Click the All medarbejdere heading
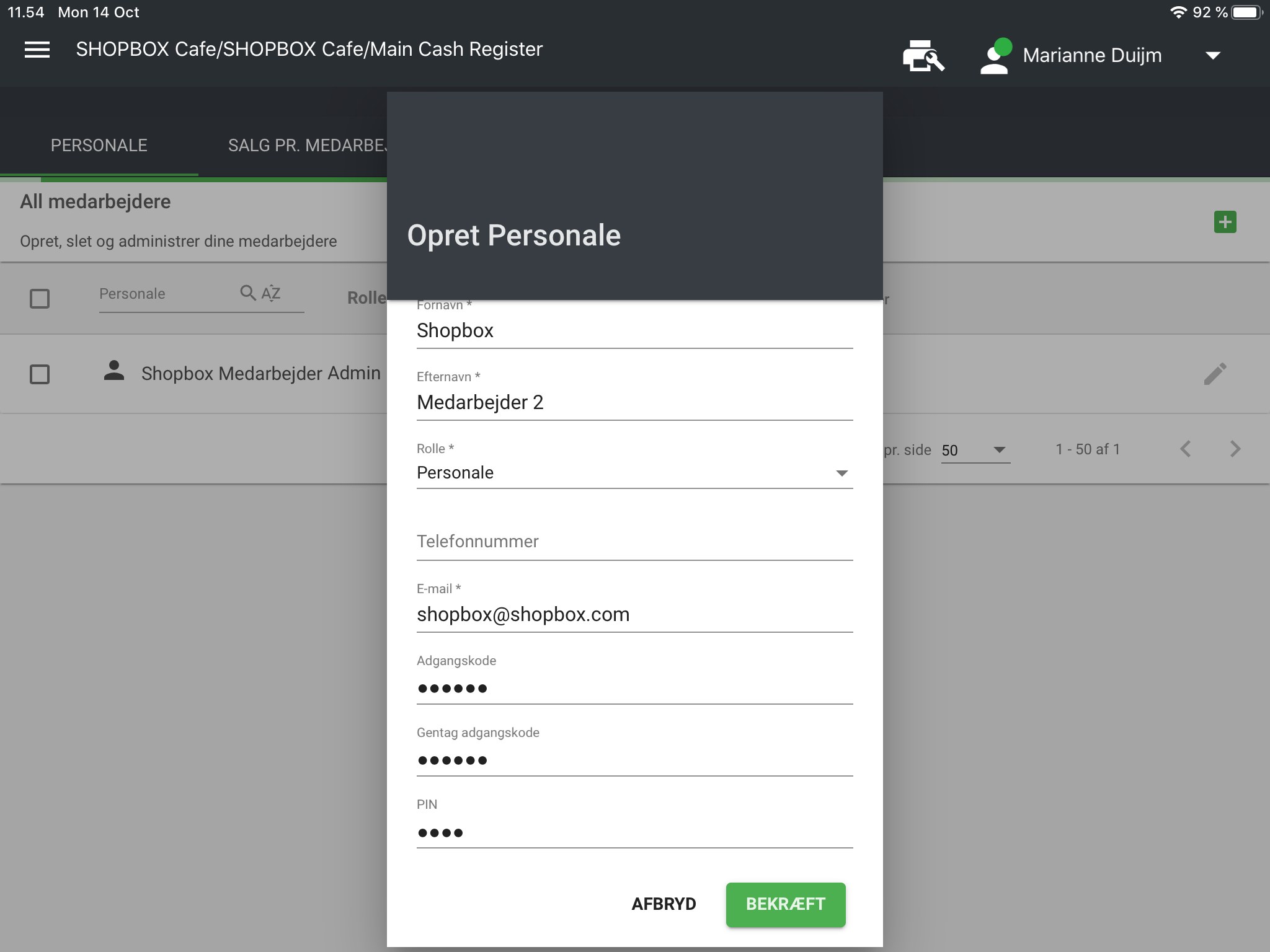This screenshot has height=952, width=1270. pos(95,201)
